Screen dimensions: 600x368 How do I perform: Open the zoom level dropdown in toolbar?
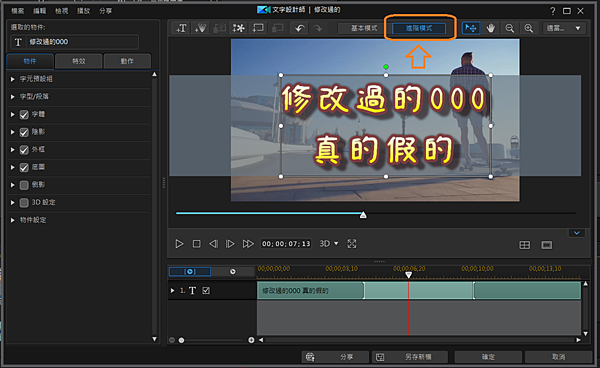pyautogui.click(x=564, y=28)
